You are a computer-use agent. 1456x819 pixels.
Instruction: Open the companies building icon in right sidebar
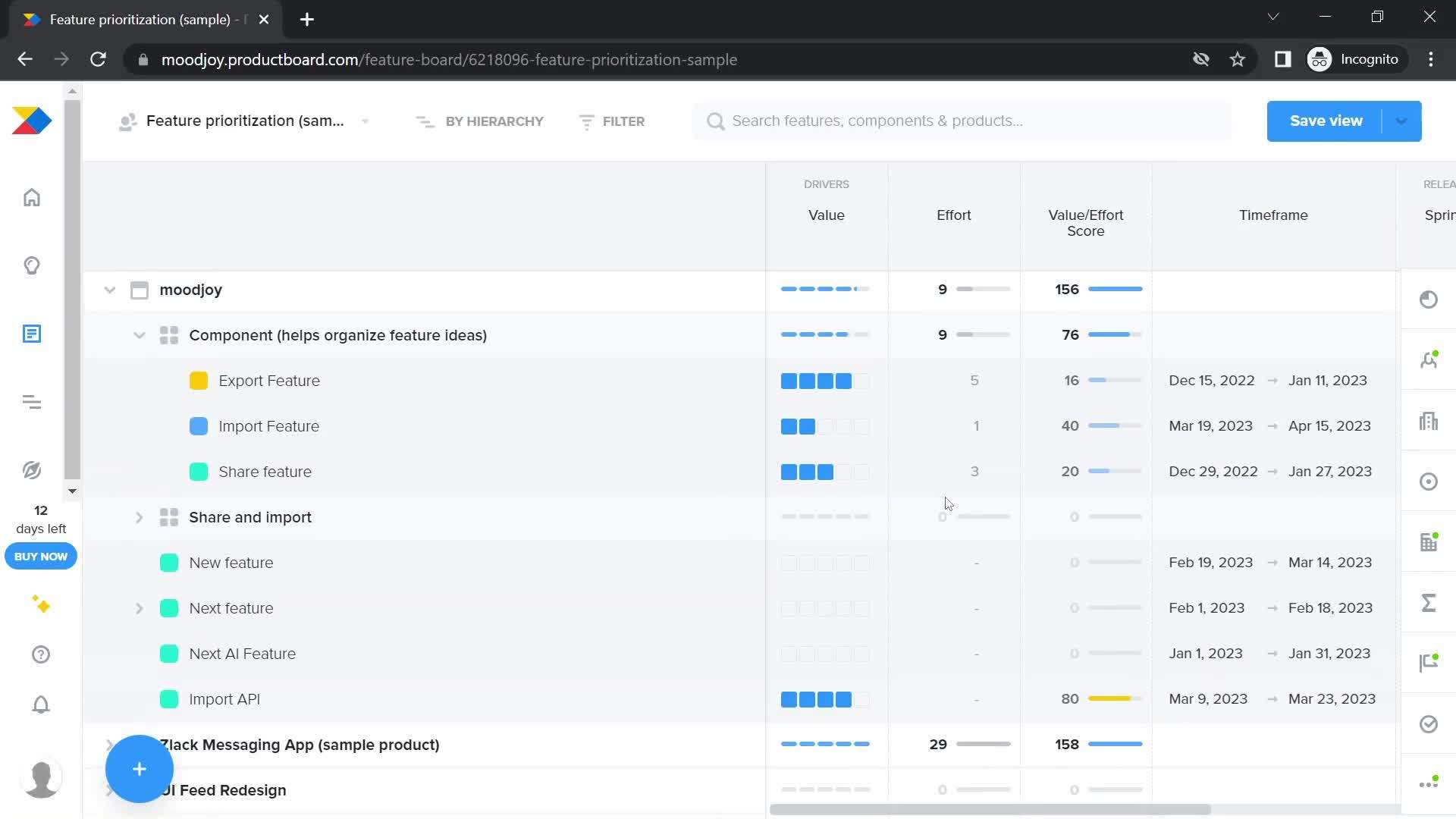point(1429,421)
